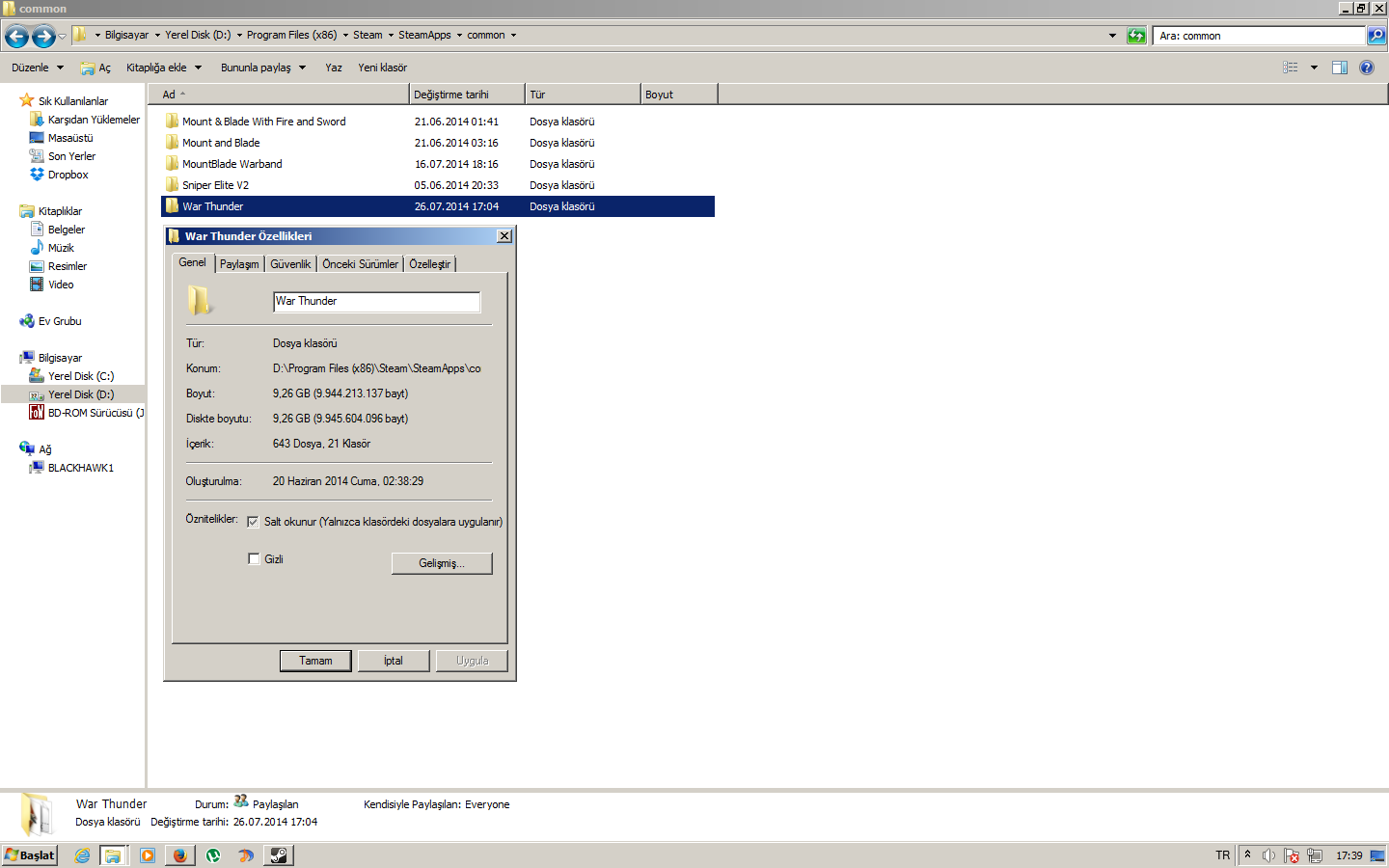Select the MountBlade Warband folder
This screenshot has height=868, width=1389.
(x=438, y=164)
